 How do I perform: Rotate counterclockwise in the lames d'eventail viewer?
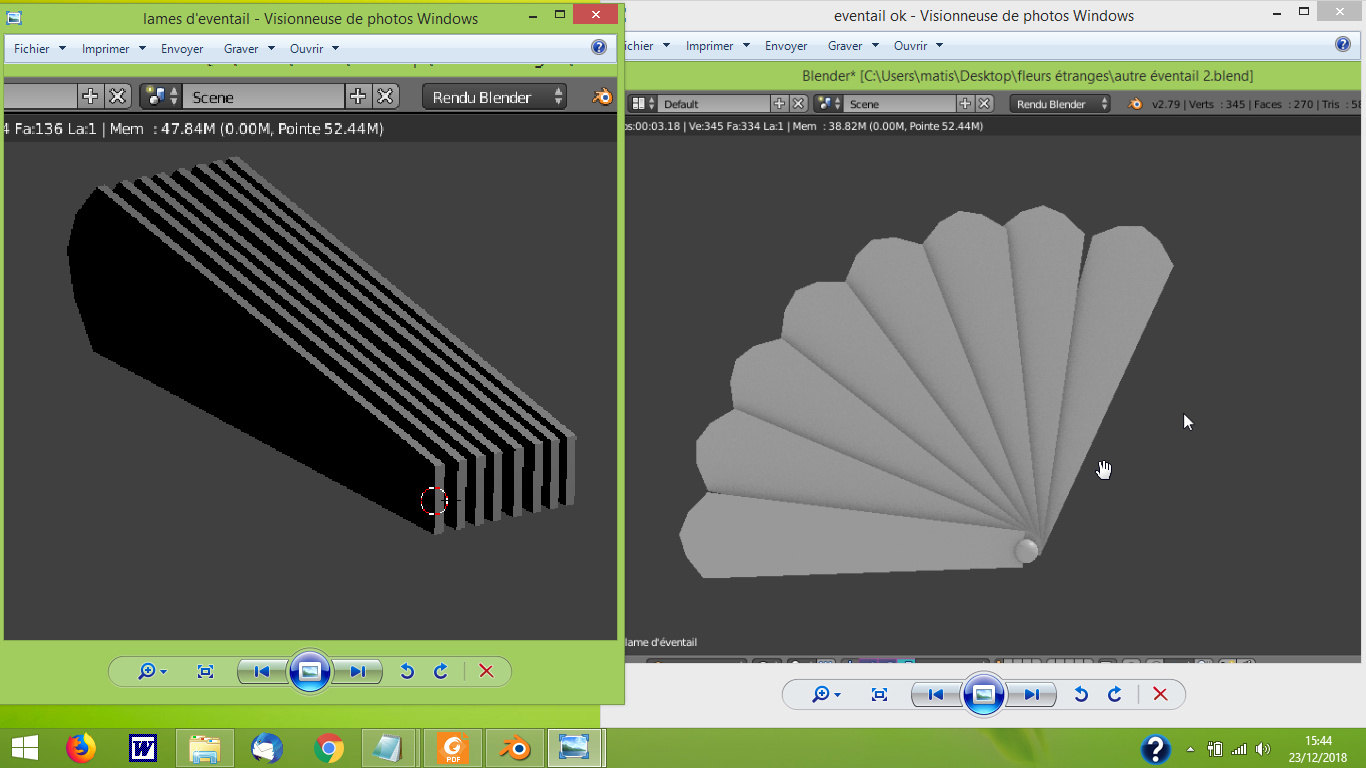[x=407, y=671]
